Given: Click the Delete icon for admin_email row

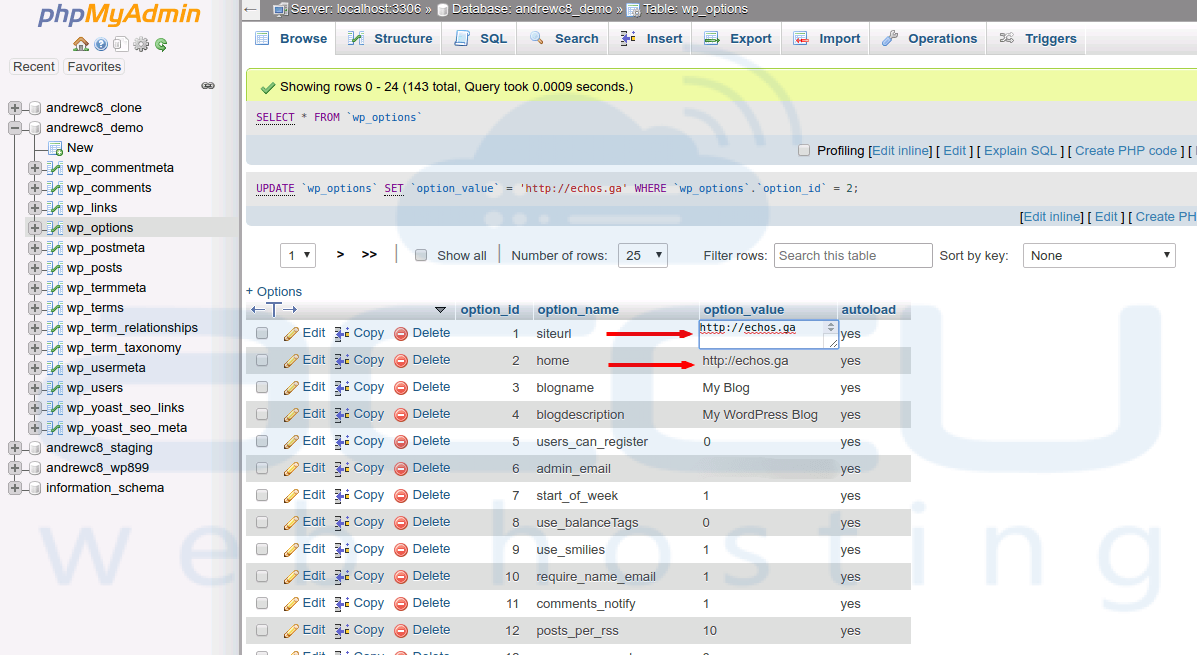Looking at the screenshot, I should pyautogui.click(x=401, y=469).
